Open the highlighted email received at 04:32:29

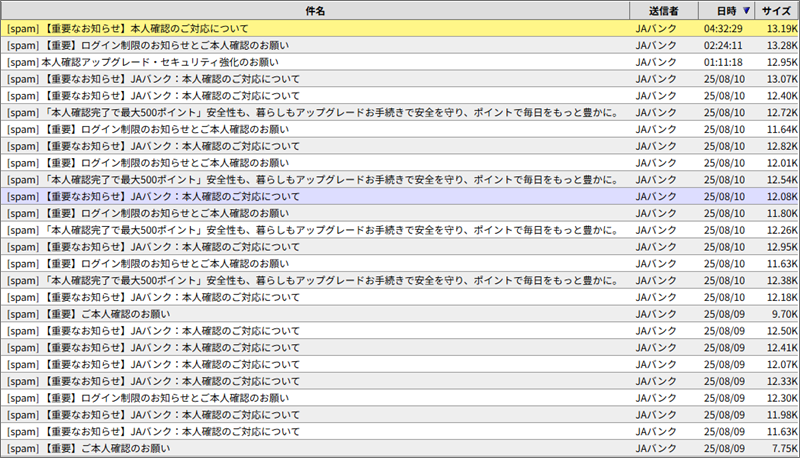tap(400, 29)
